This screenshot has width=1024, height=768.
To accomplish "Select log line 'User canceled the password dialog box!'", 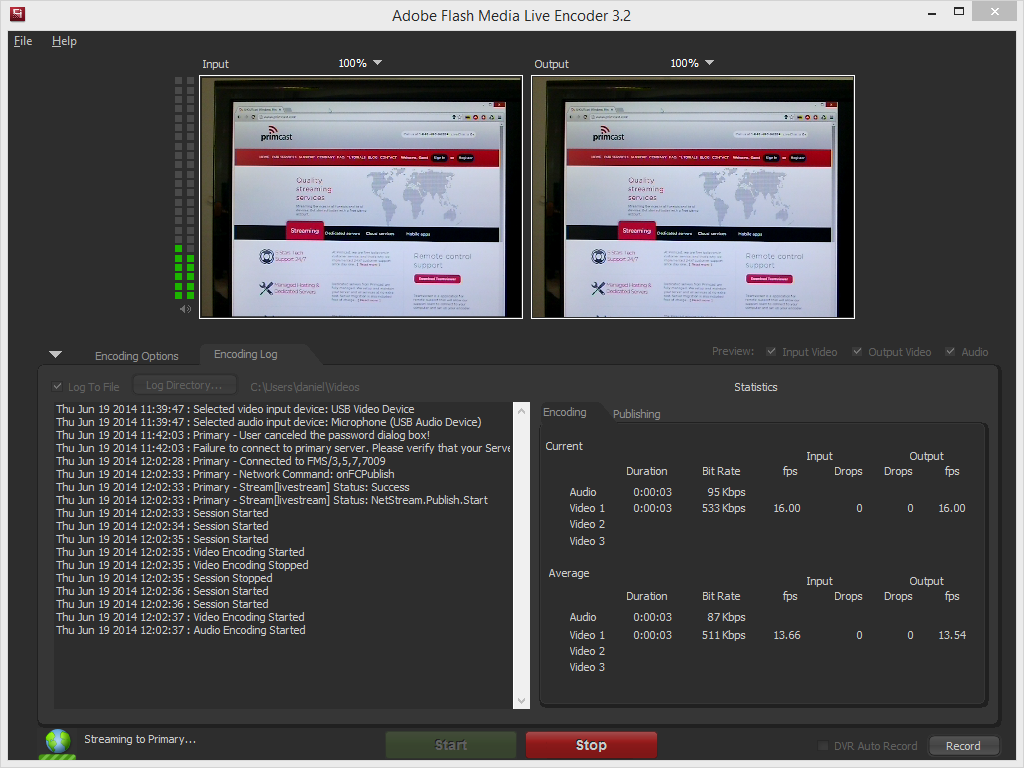I will (243, 435).
